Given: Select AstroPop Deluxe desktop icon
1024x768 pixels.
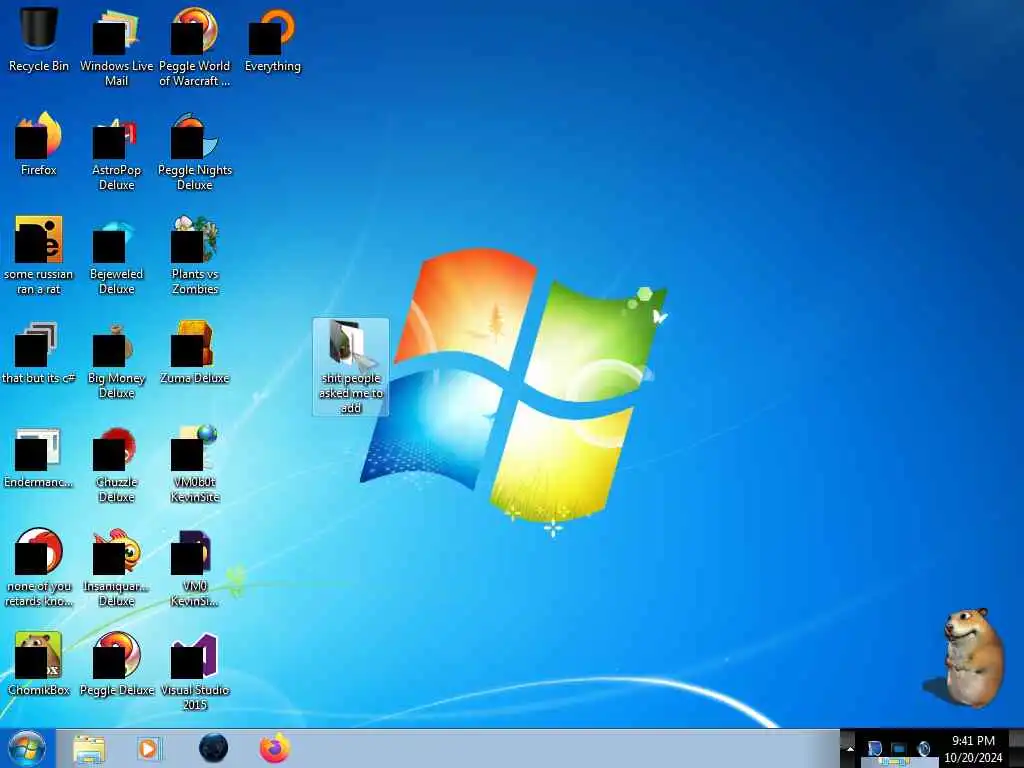Looking at the screenshot, I should click(116, 152).
